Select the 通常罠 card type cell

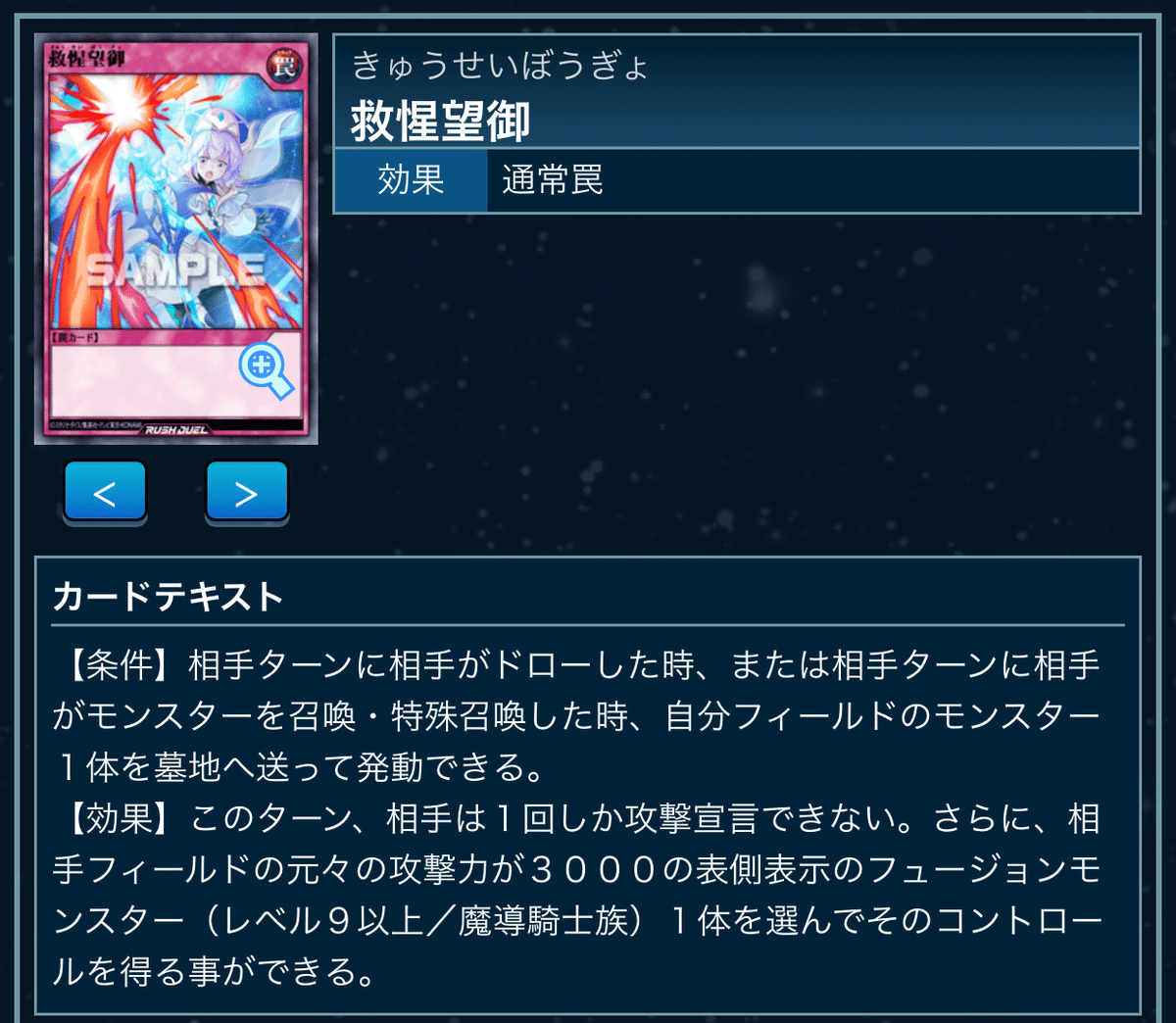pos(813,180)
